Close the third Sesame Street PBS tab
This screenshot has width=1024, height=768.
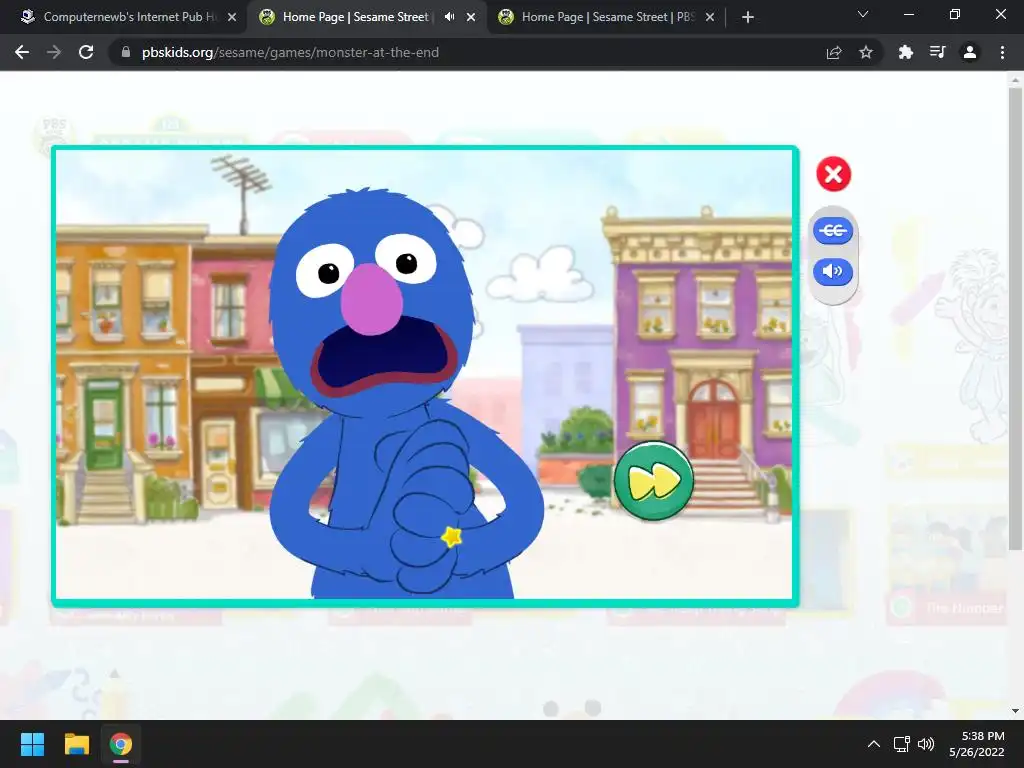click(710, 18)
